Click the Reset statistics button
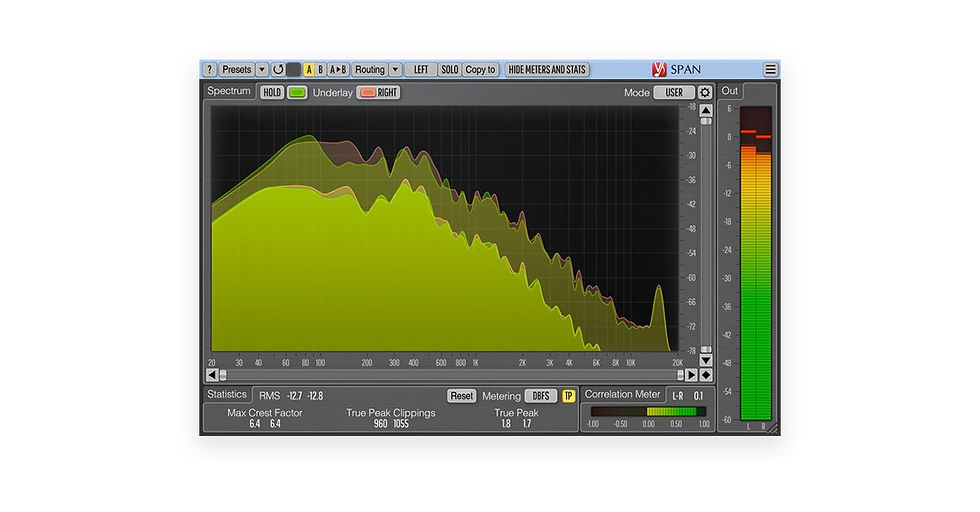This screenshot has height=512, width=980. click(462, 396)
